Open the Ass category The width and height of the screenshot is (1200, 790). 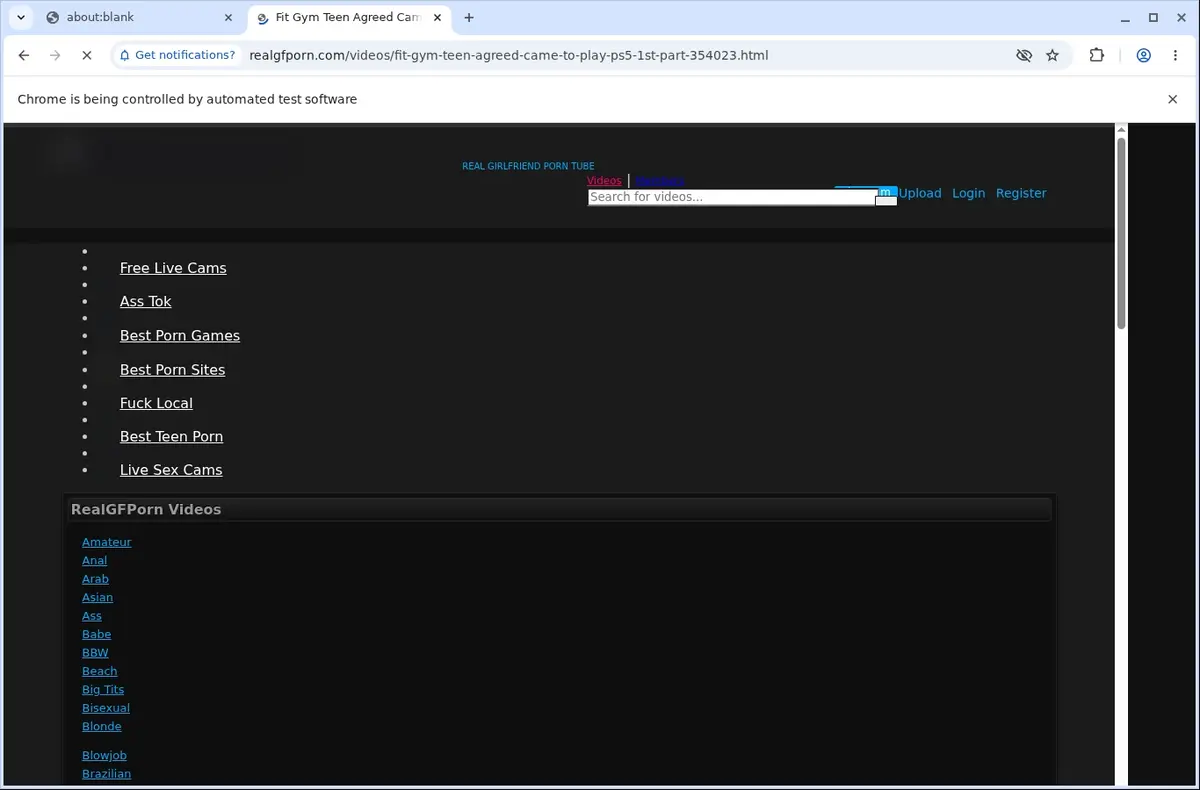click(x=92, y=616)
